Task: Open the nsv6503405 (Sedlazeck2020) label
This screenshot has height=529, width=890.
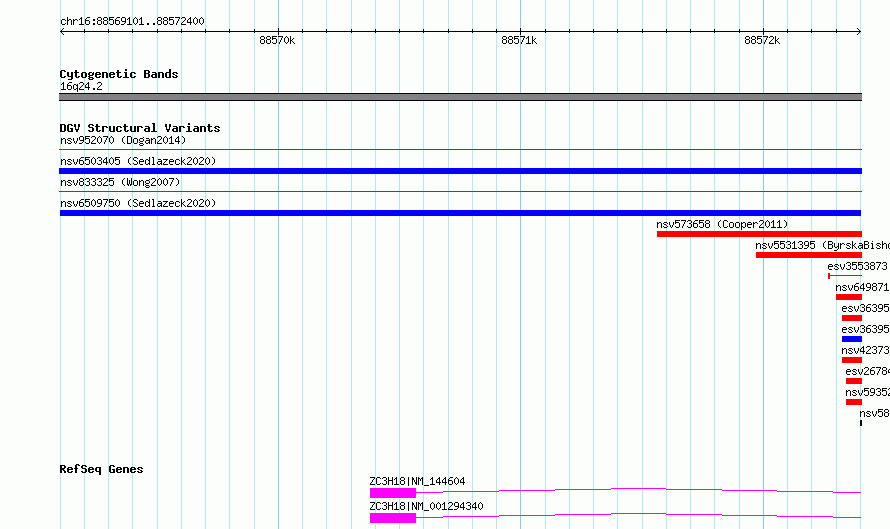Action: (138, 161)
